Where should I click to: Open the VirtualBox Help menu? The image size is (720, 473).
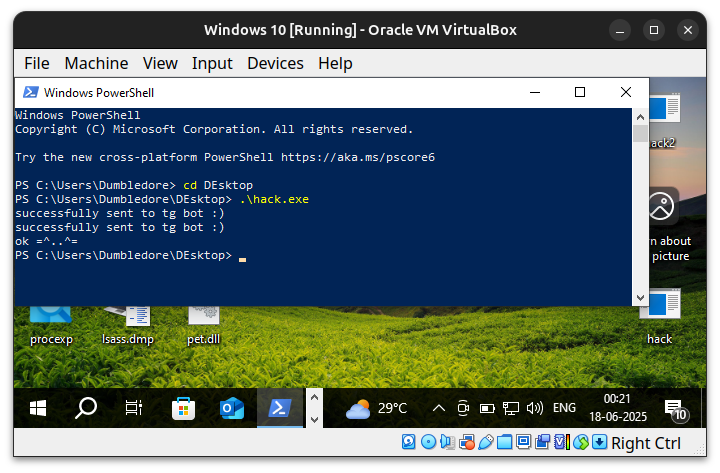point(335,63)
